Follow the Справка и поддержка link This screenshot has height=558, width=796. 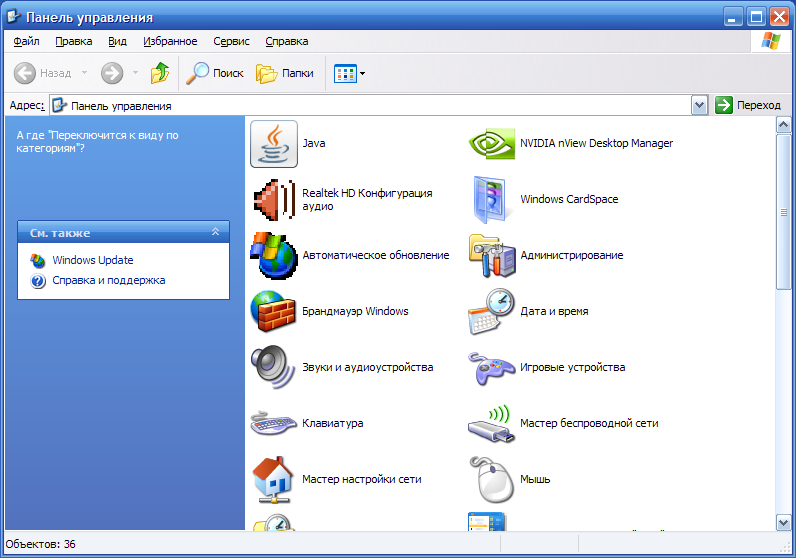[x=109, y=280]
